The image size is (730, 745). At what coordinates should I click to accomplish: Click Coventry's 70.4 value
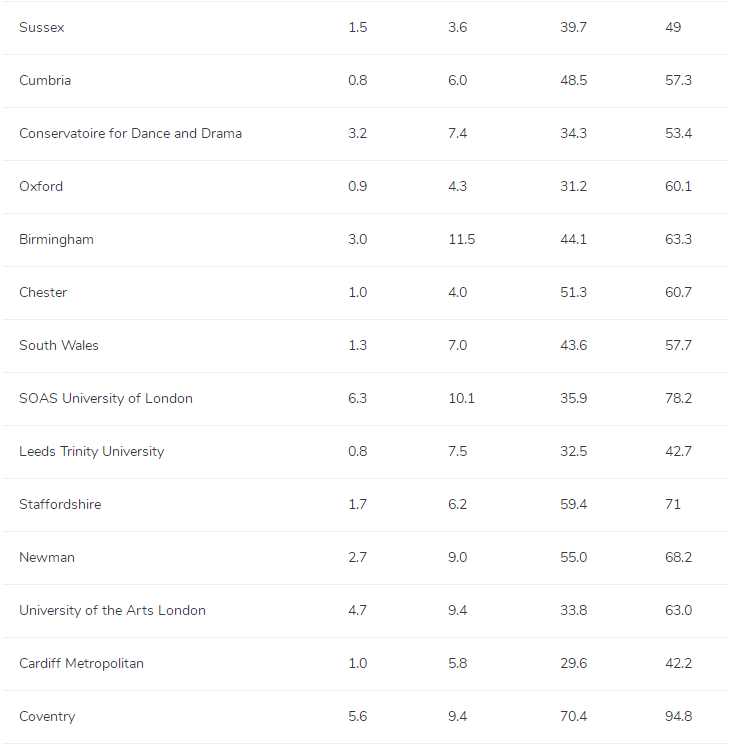tap(573, 717)
